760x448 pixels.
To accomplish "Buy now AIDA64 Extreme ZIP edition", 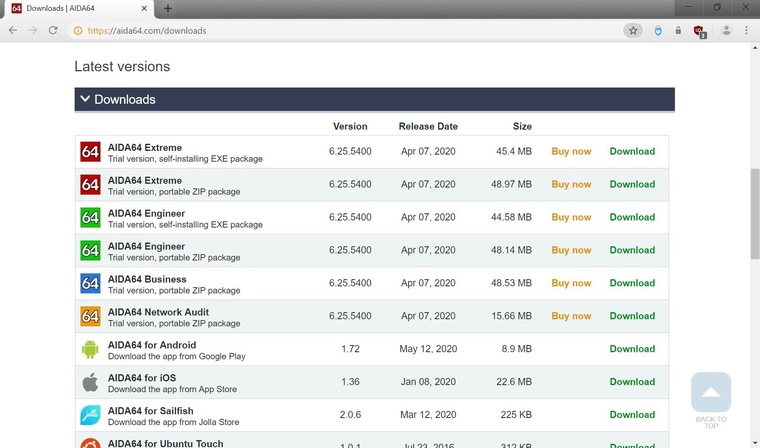I will tap(571, 184).
